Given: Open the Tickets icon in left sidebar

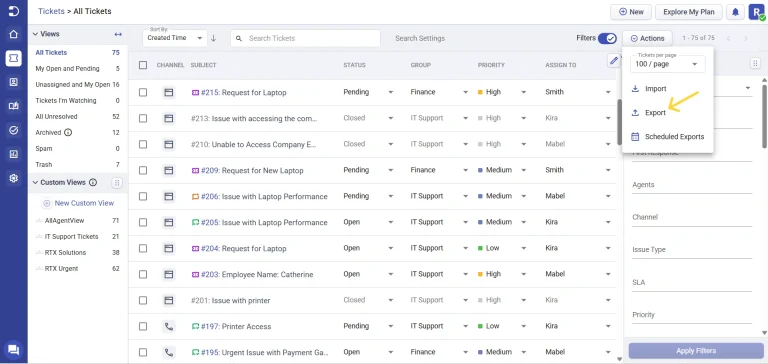Looking at the screenshot, I should [x=14, y=58].
